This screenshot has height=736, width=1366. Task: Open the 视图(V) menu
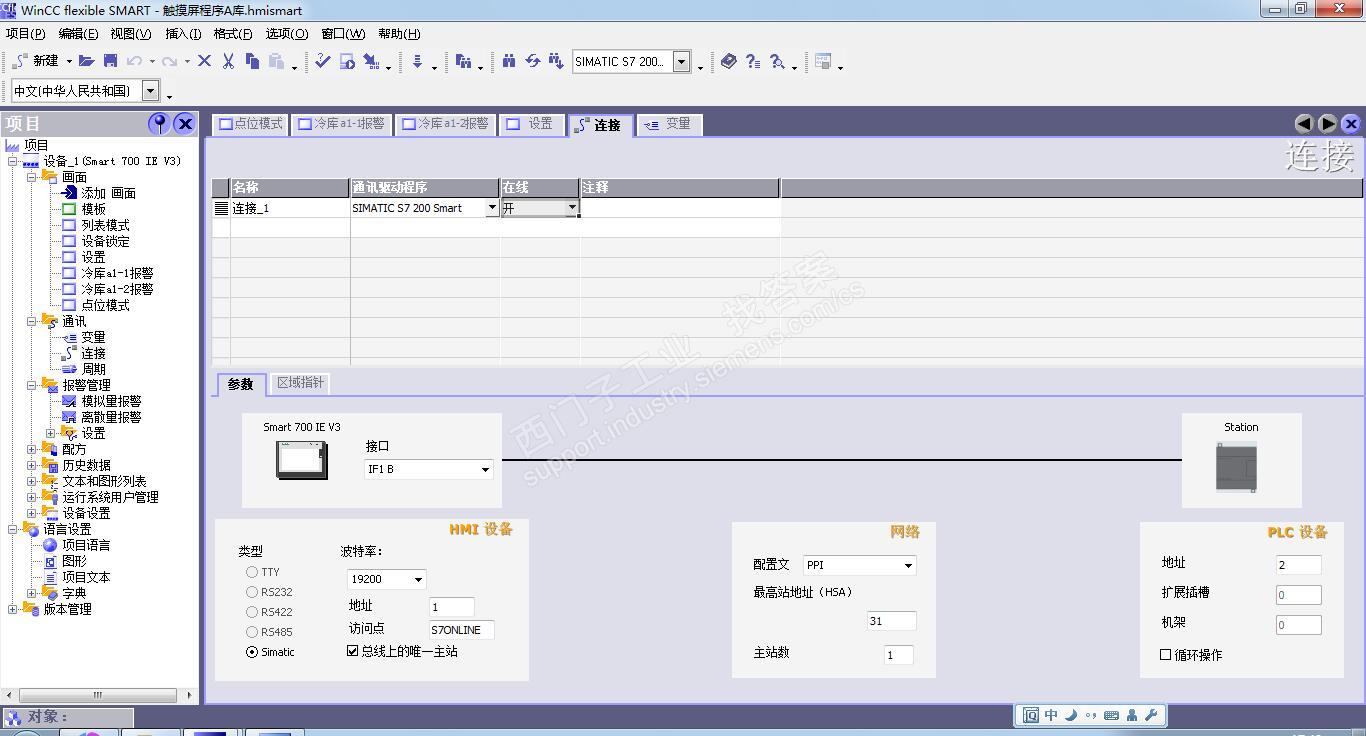pyautogui.click(x=131, y=34)
